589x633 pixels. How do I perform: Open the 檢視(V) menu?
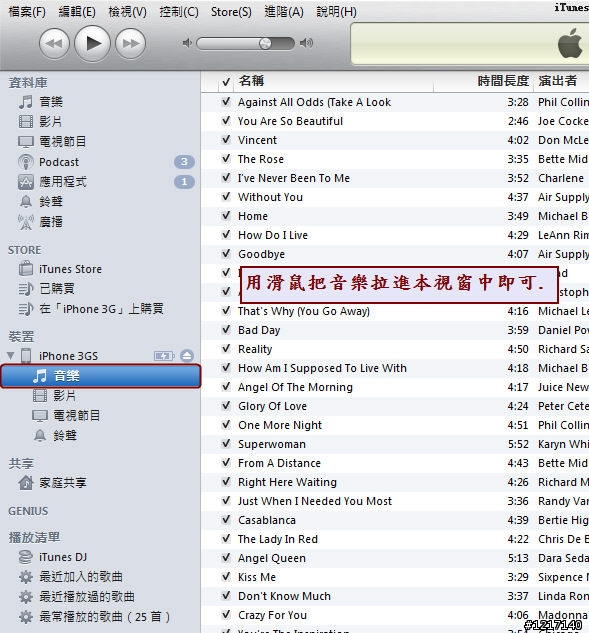point(128,12)
